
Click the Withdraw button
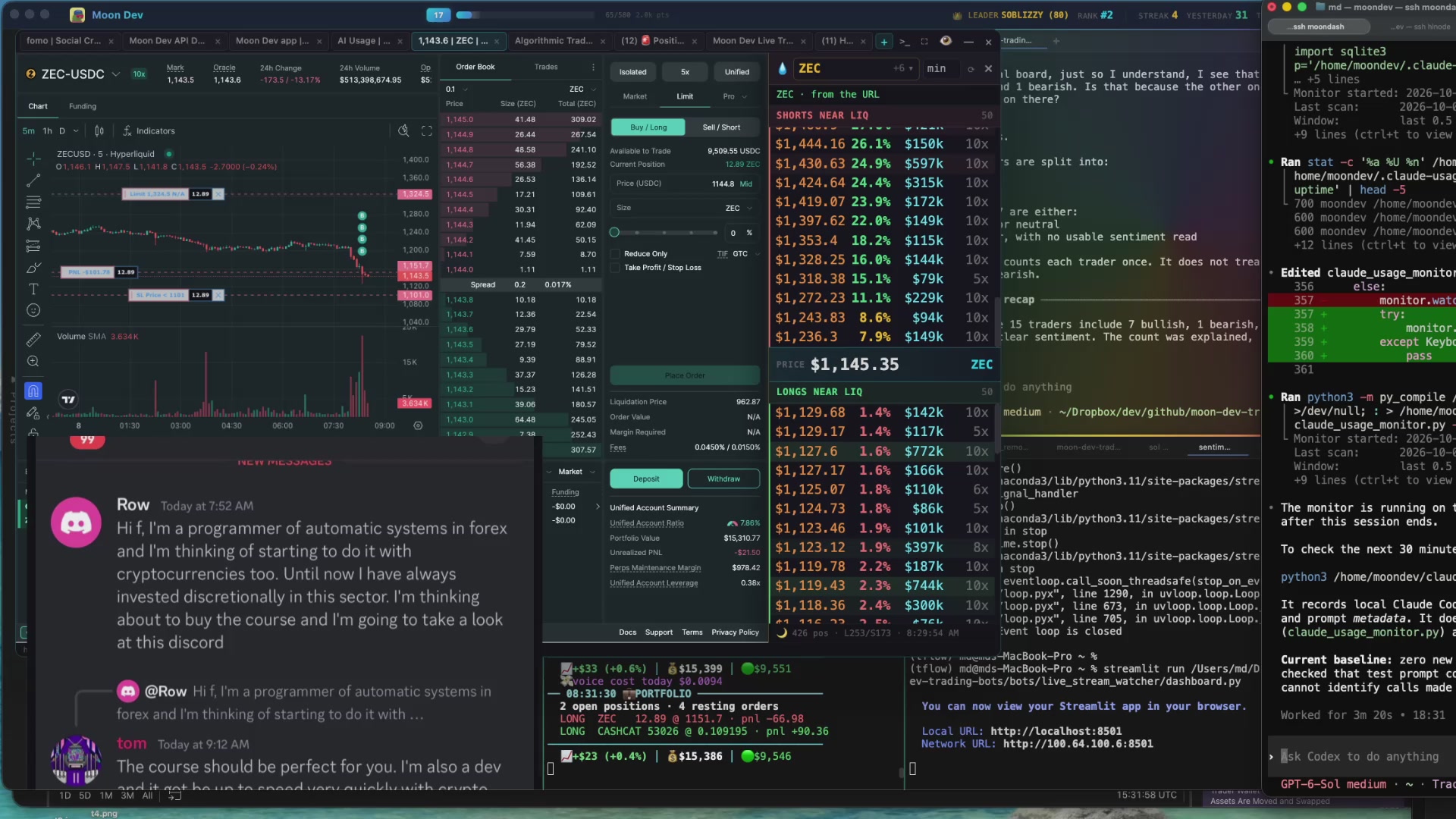click(723, 479)
